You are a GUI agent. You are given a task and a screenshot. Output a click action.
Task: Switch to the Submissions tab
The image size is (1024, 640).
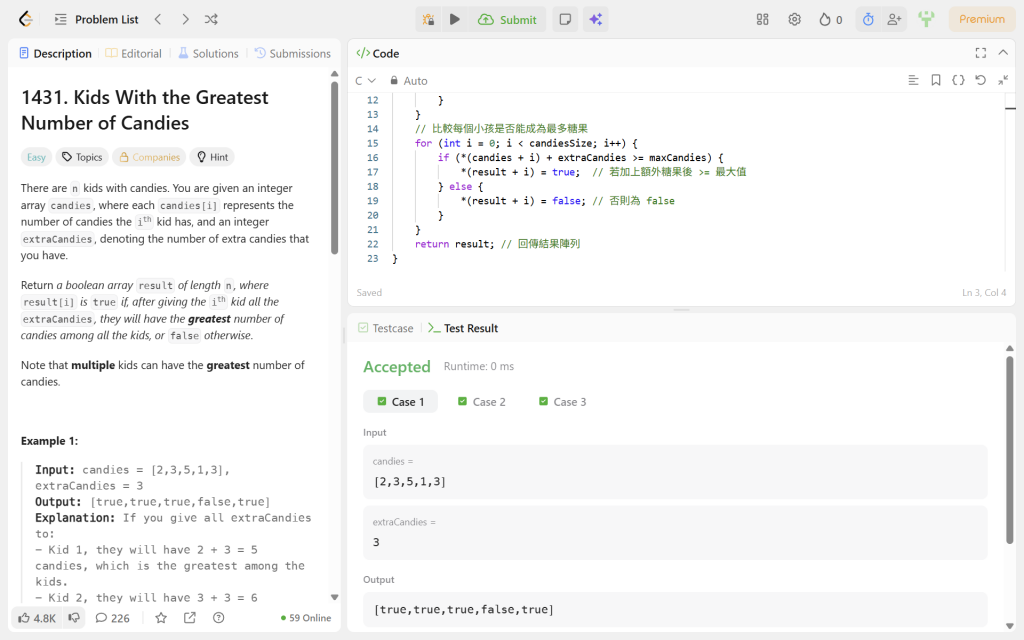click(293, 54)
